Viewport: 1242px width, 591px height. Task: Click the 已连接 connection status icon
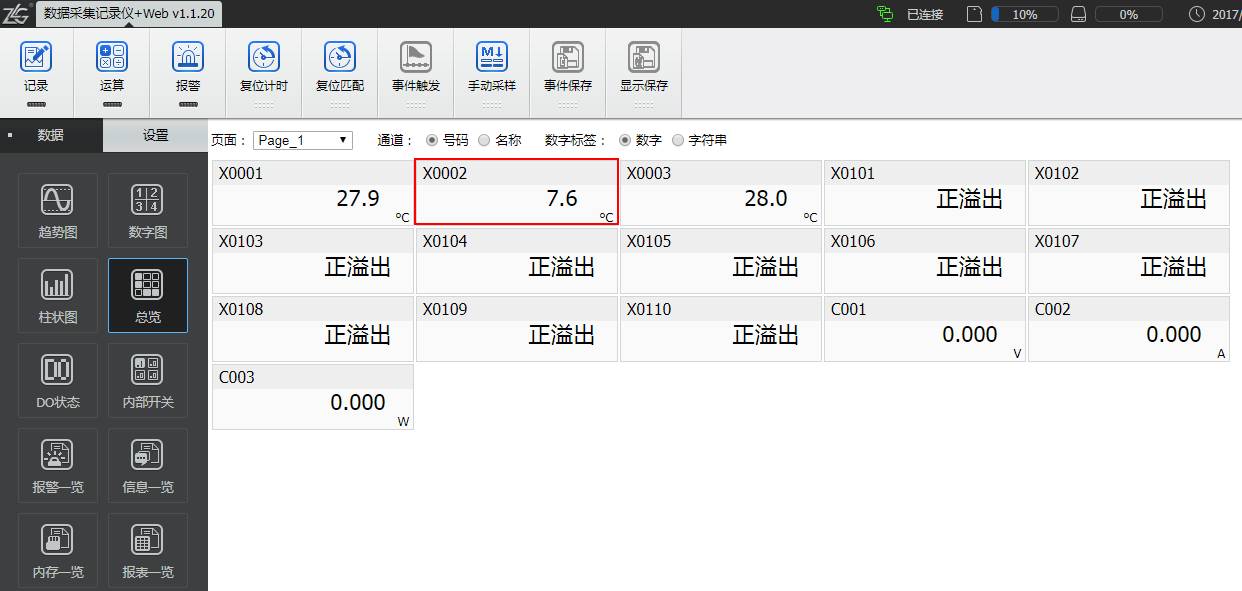pos(884,14)
